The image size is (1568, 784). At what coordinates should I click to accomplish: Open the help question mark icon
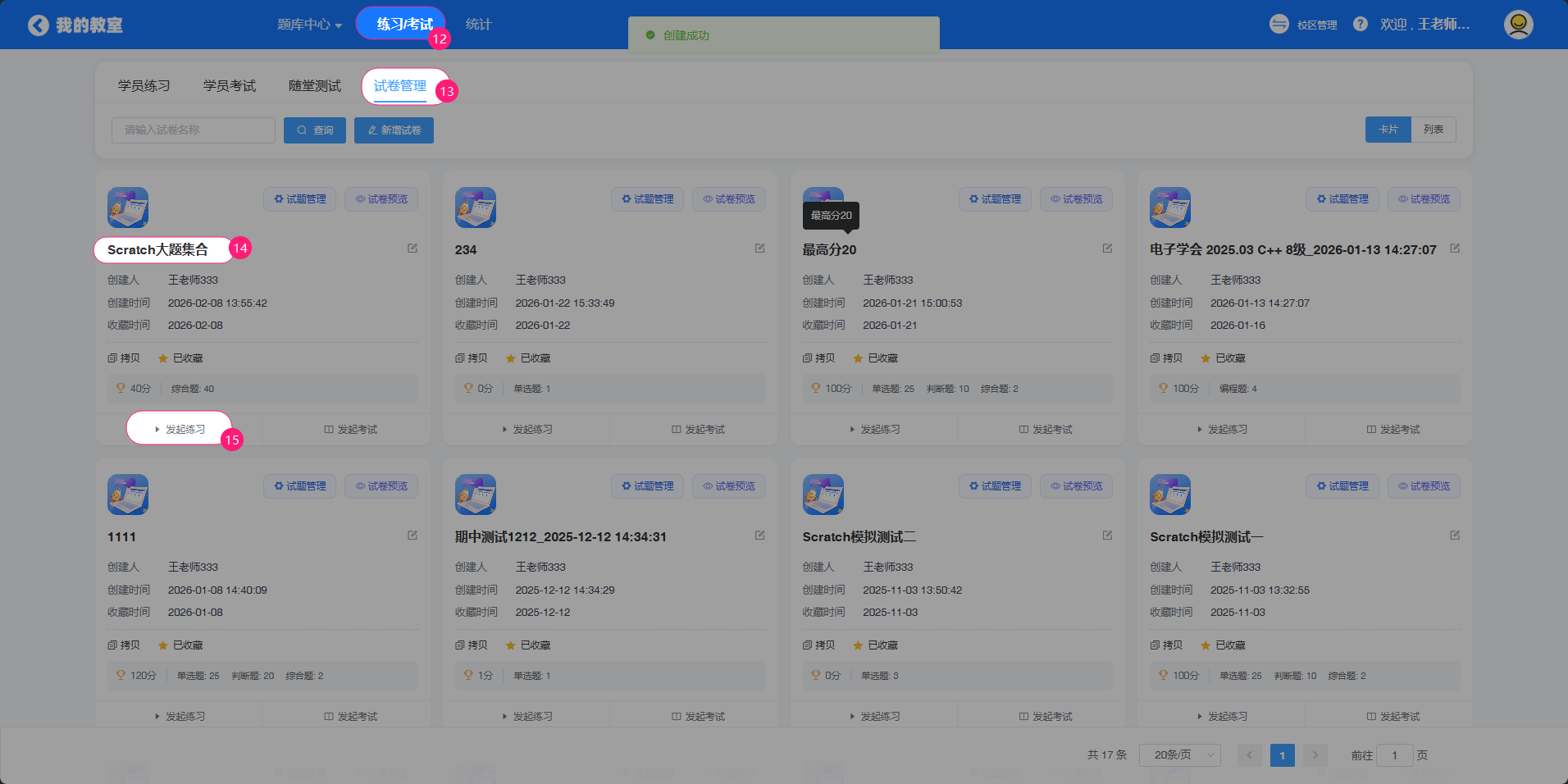point(1360,25)
